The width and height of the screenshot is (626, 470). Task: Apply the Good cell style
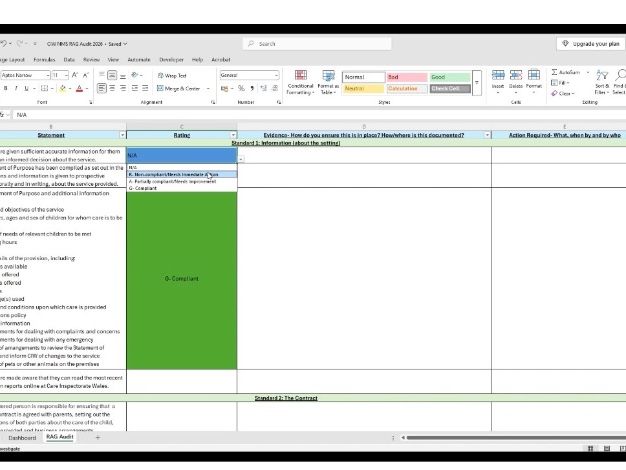(x=450, y=77)
